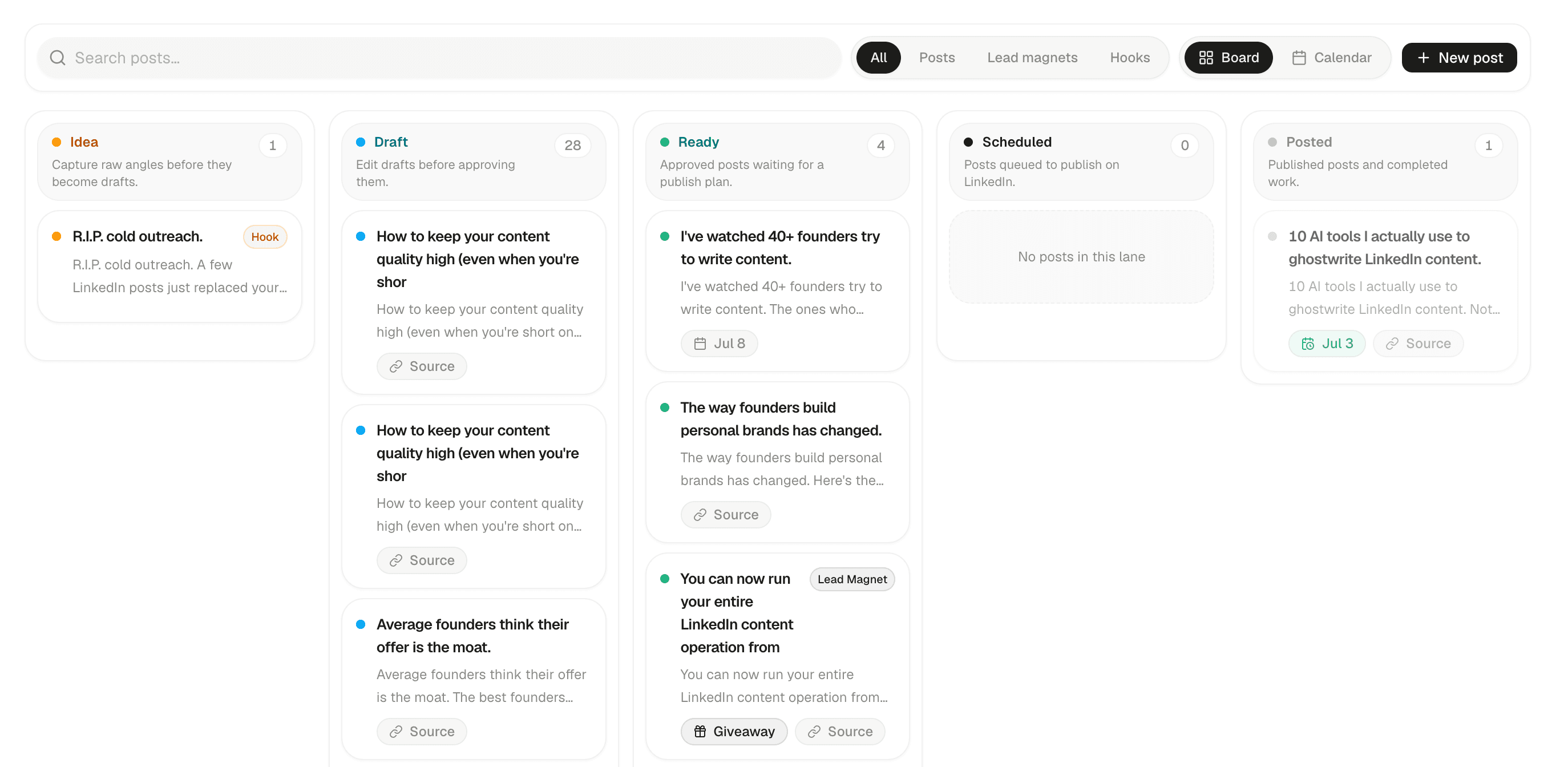Click green status dot on 40+ founders card
This screenshot has width=1568, height=767.
pyautogui.click(x=665, y=237)
